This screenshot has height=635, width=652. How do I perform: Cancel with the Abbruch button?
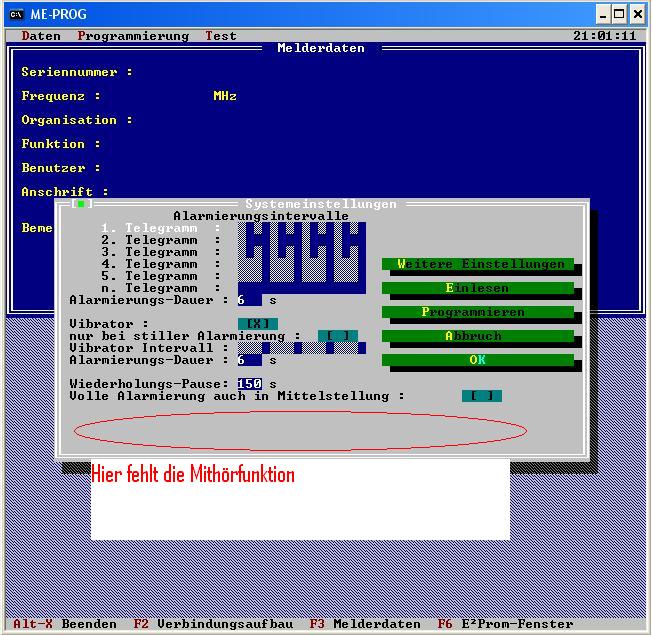(478, 336)
